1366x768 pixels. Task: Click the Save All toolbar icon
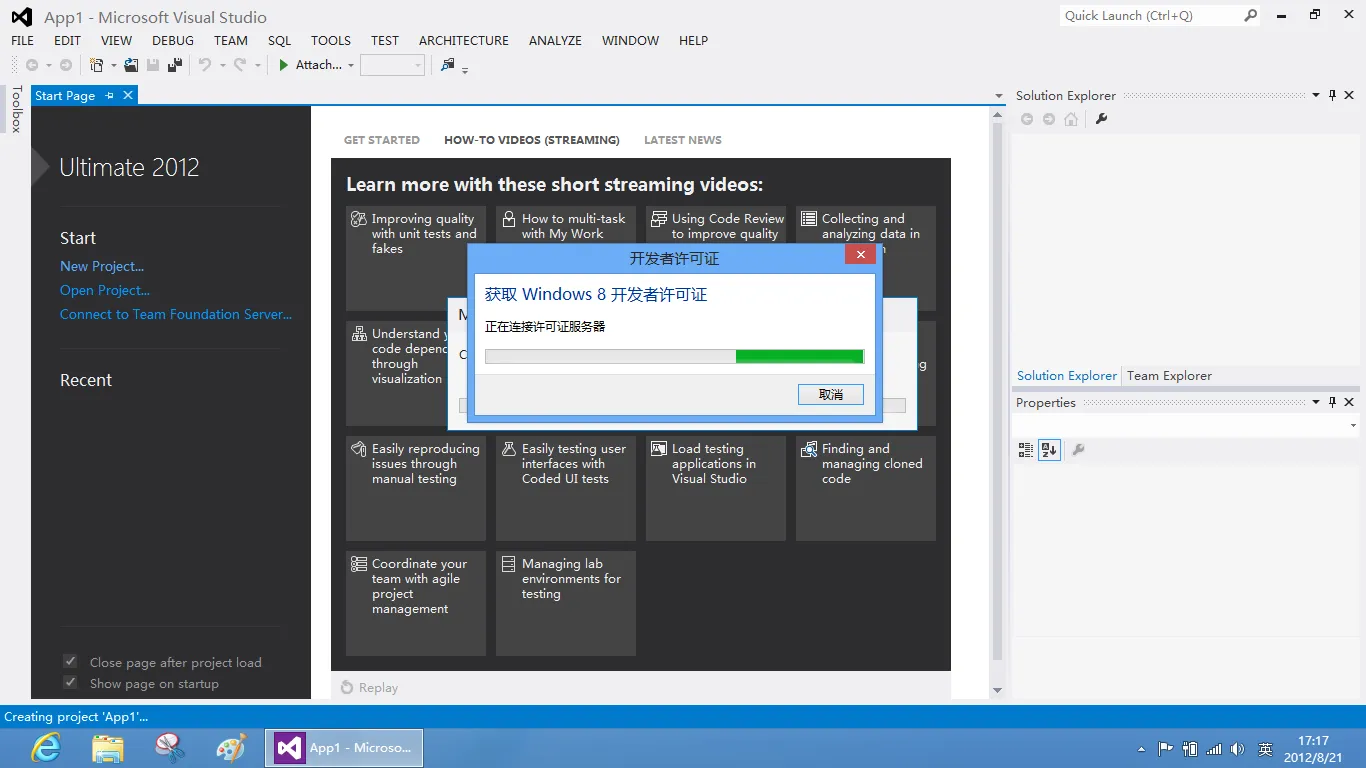pyautogui.click(x=175, y=65)
